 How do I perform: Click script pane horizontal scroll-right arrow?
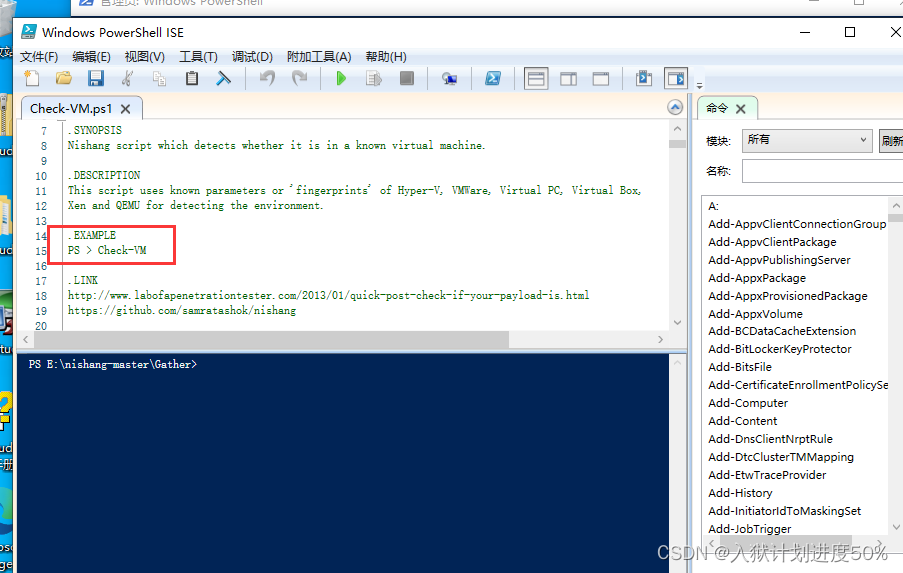[x=661, y=340]
